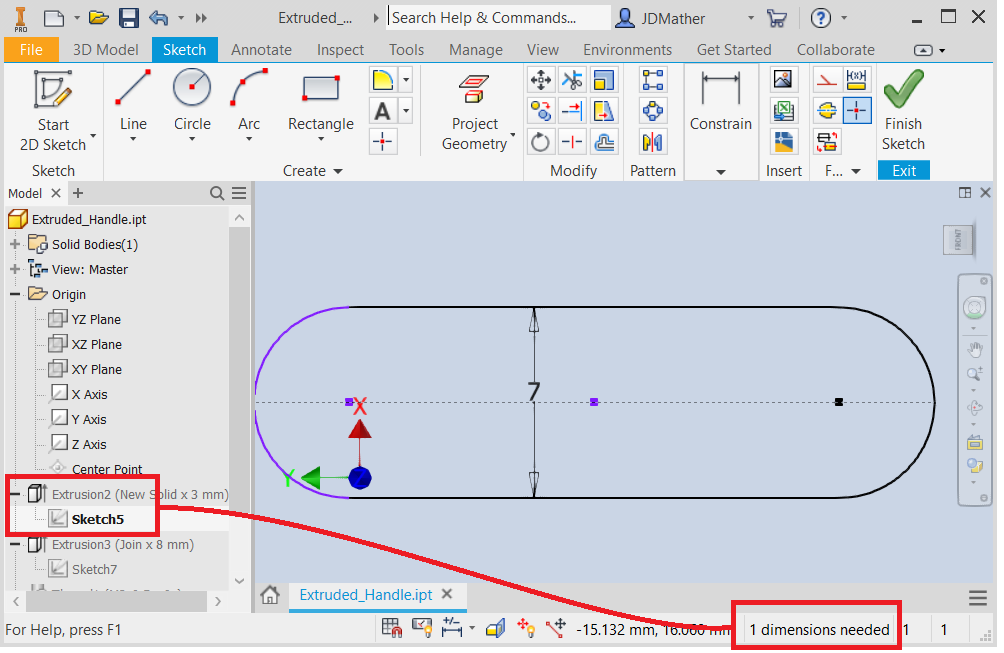The image size is (1004, 653).
Task: Click Show Format icon in Format panel
Action: tap(827, 141)
